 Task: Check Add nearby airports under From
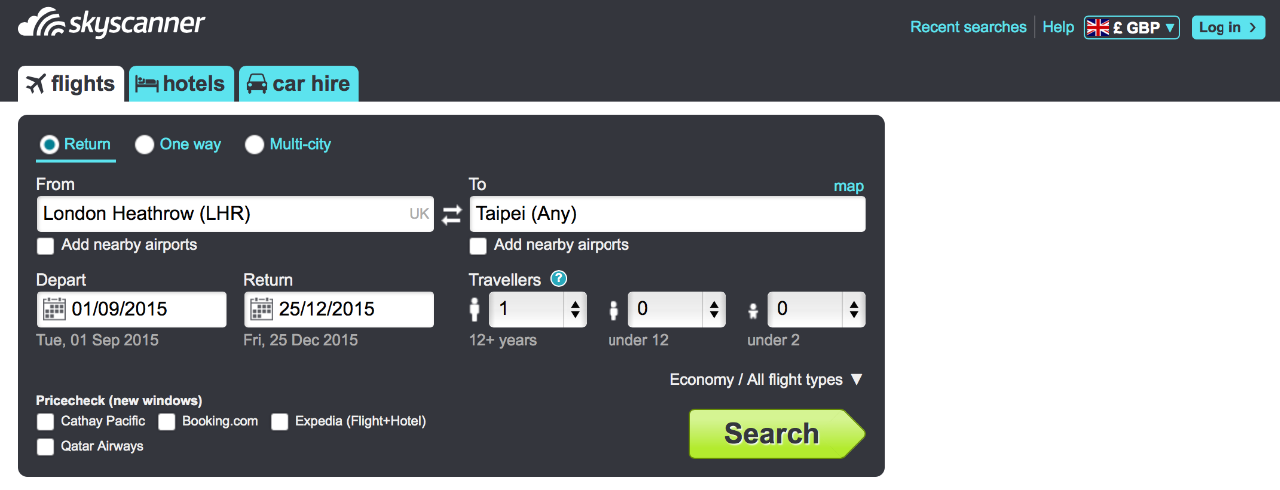point(45,246)
